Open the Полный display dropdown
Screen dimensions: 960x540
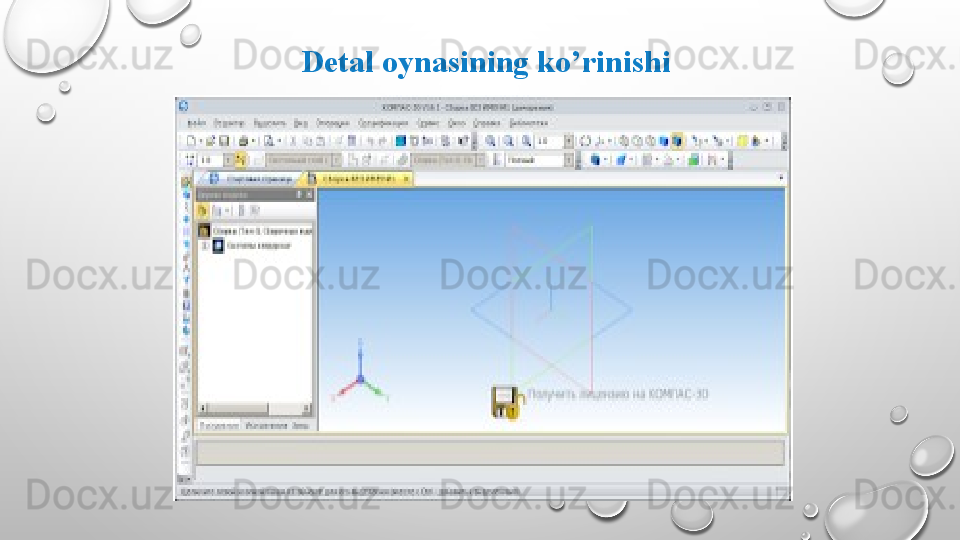[569, 159]
